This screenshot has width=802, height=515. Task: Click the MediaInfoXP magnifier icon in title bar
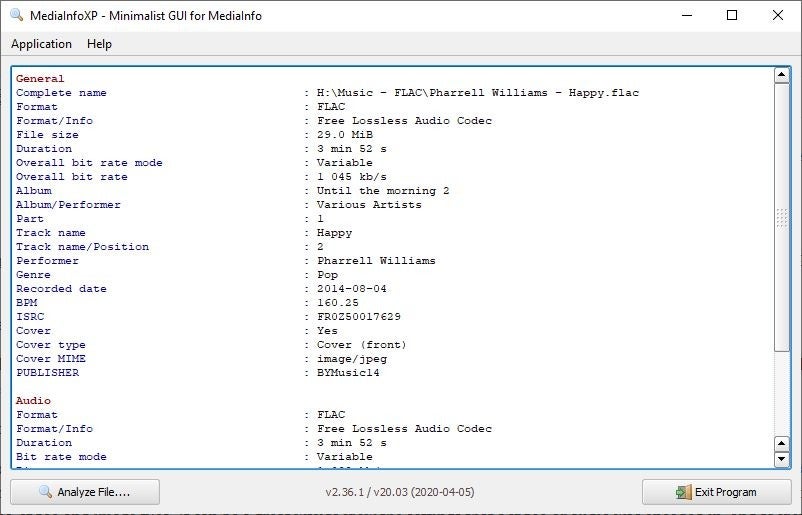[x=16, y=15]
